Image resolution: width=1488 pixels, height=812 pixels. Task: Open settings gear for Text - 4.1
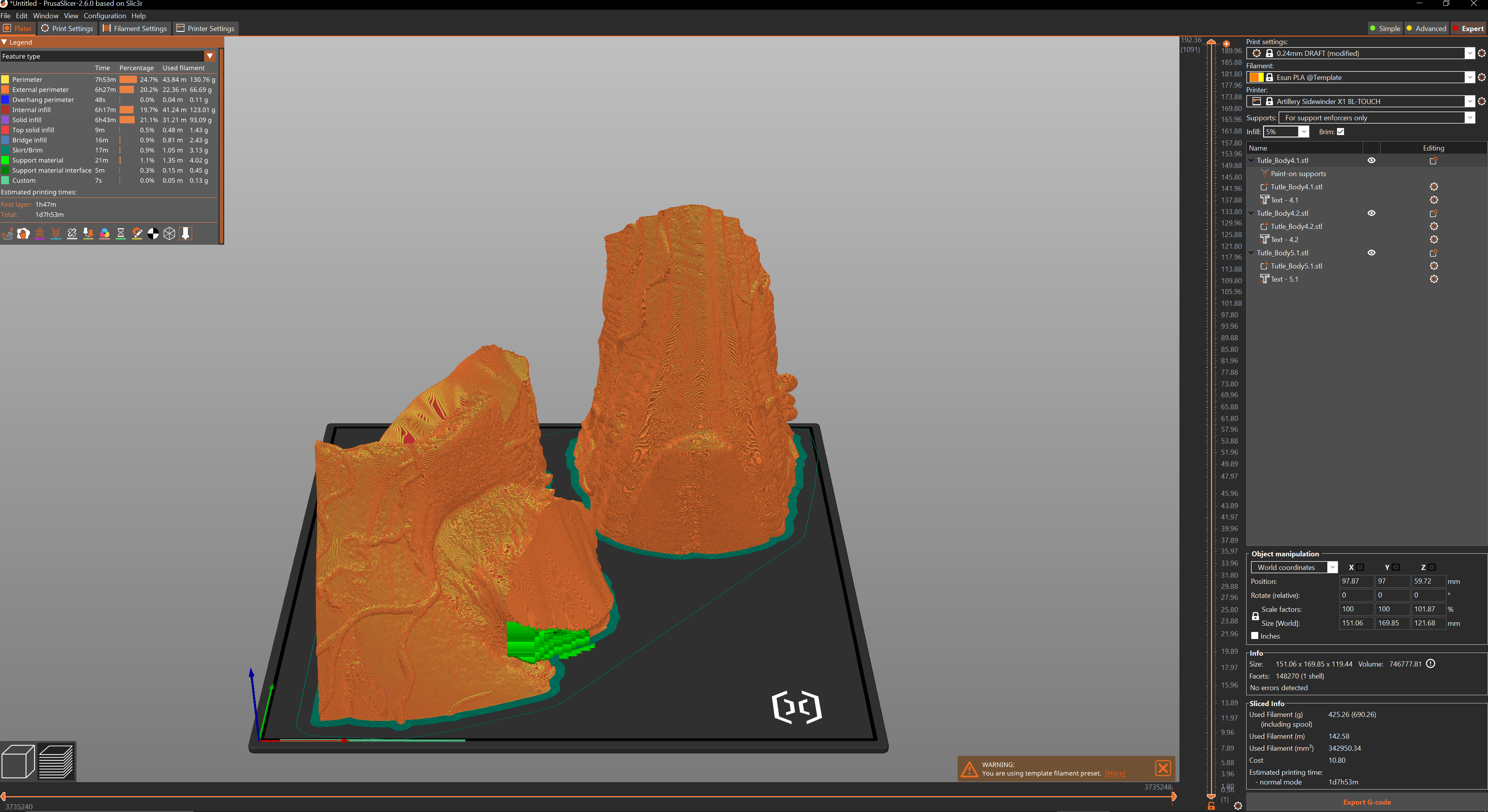click(1434, 200)
